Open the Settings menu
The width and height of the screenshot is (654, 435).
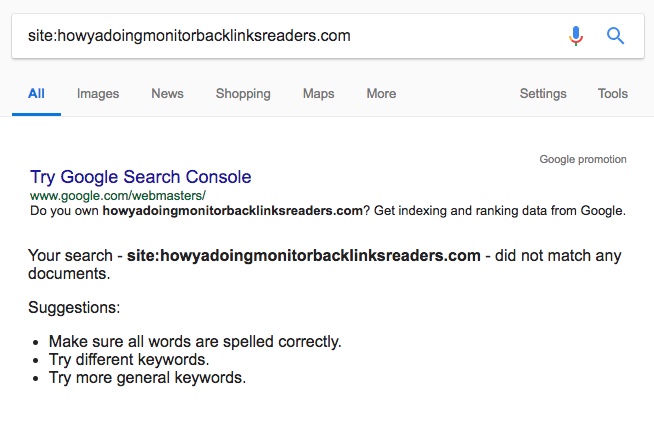543,93
